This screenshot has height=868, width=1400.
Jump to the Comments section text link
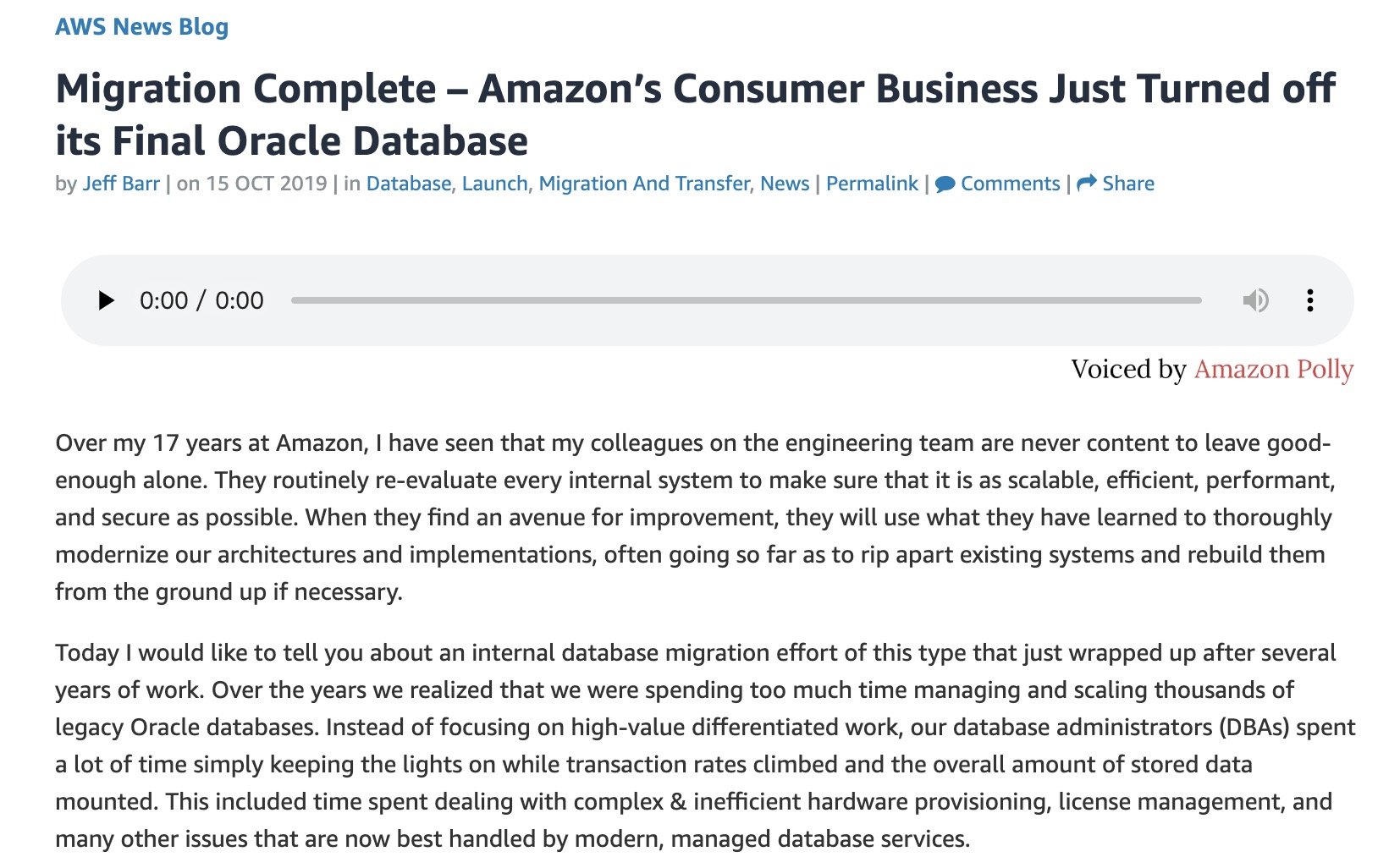click(x=1010, y=184)
